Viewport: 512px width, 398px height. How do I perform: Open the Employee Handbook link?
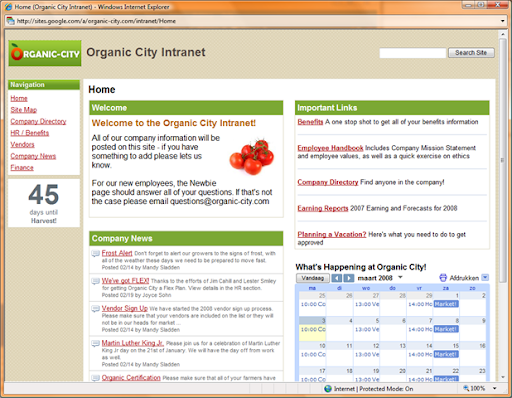[330, 148]
